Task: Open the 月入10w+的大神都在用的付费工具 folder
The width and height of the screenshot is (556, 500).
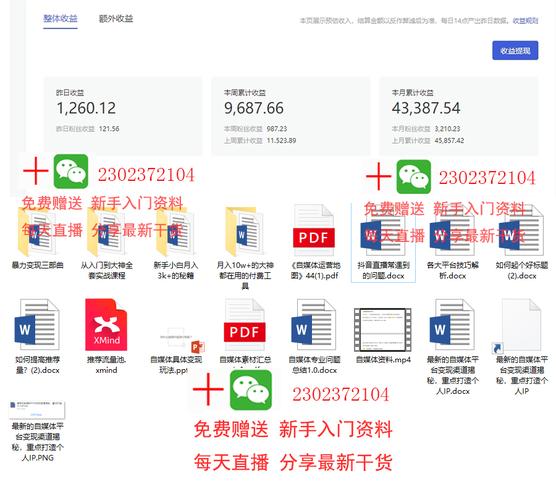Action: (x=245, y=246)
